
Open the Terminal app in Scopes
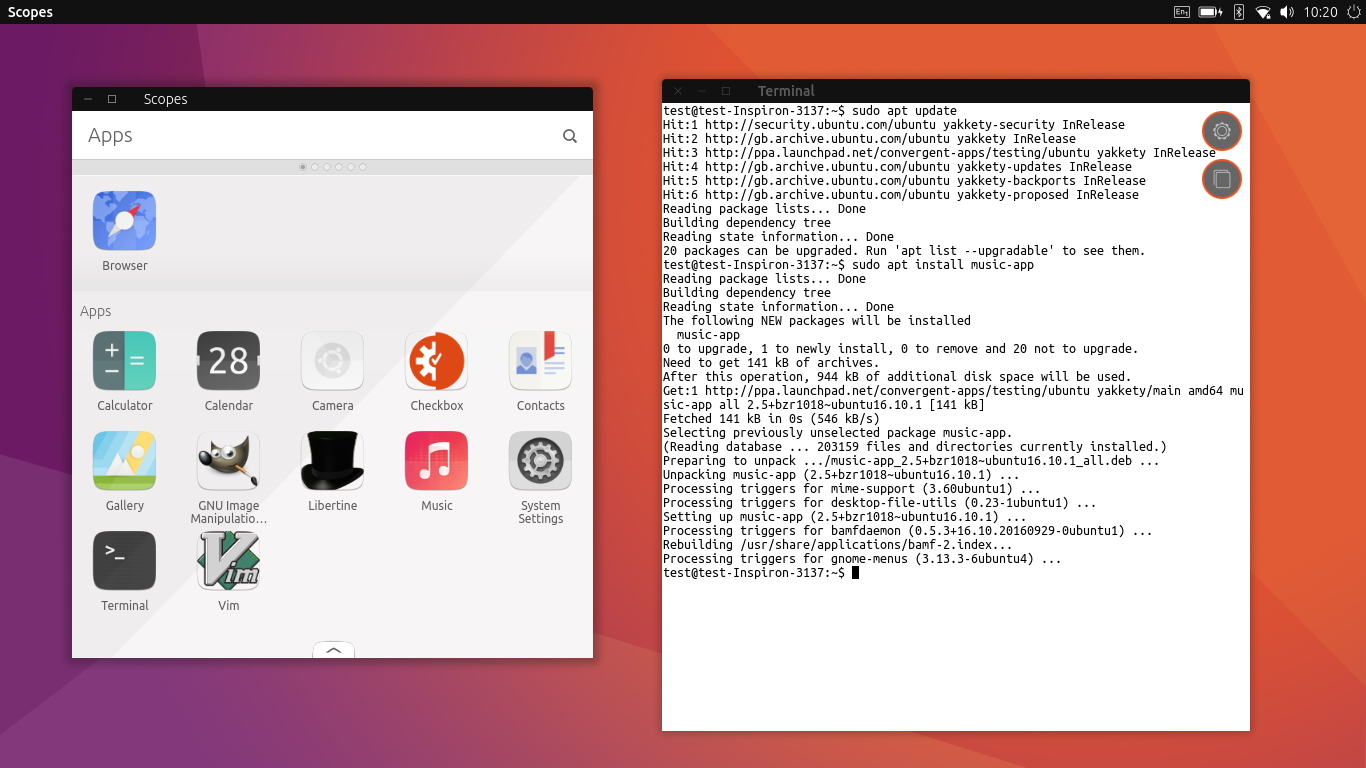coord(124,561)
